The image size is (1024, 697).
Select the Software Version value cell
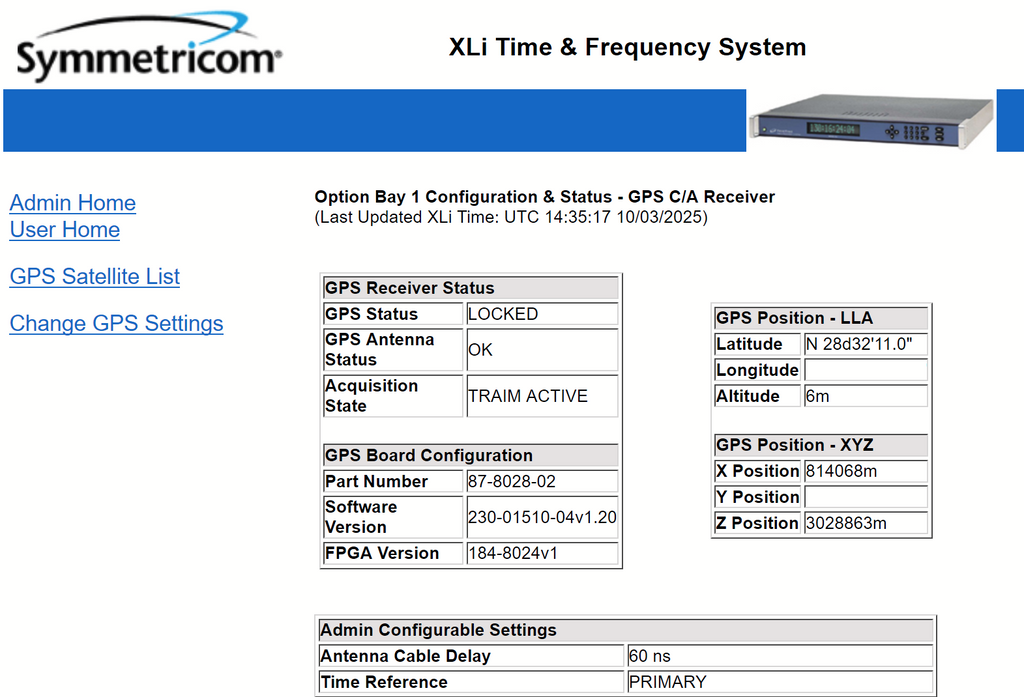(541, 517)
